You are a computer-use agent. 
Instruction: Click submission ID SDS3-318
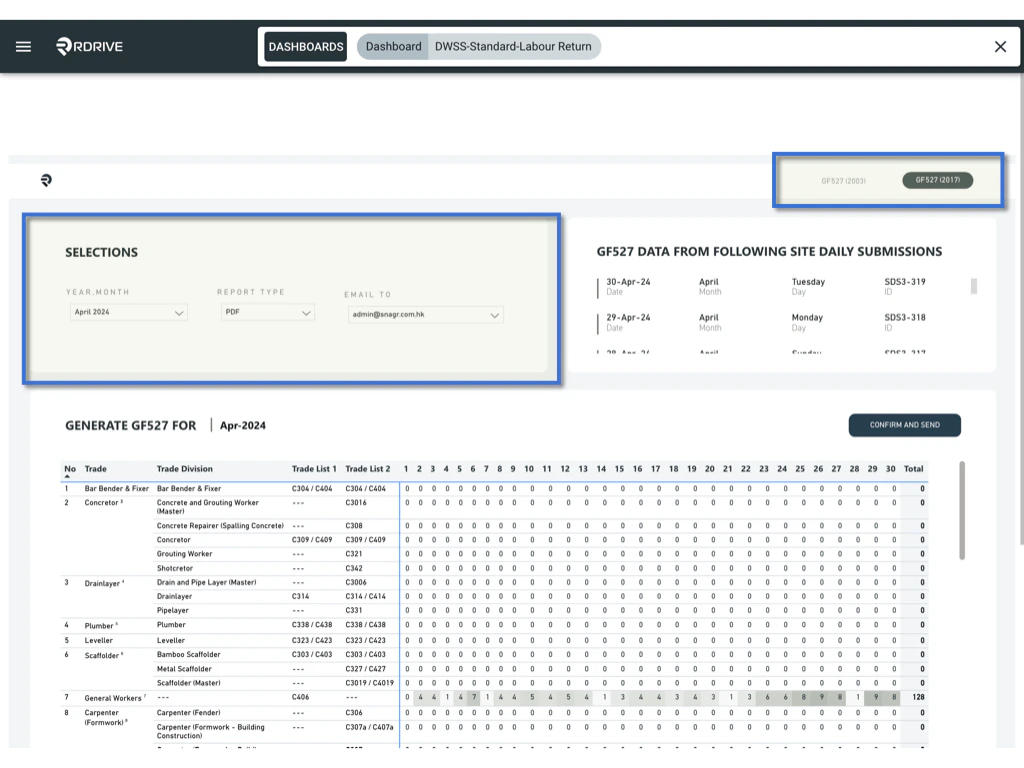904,317
